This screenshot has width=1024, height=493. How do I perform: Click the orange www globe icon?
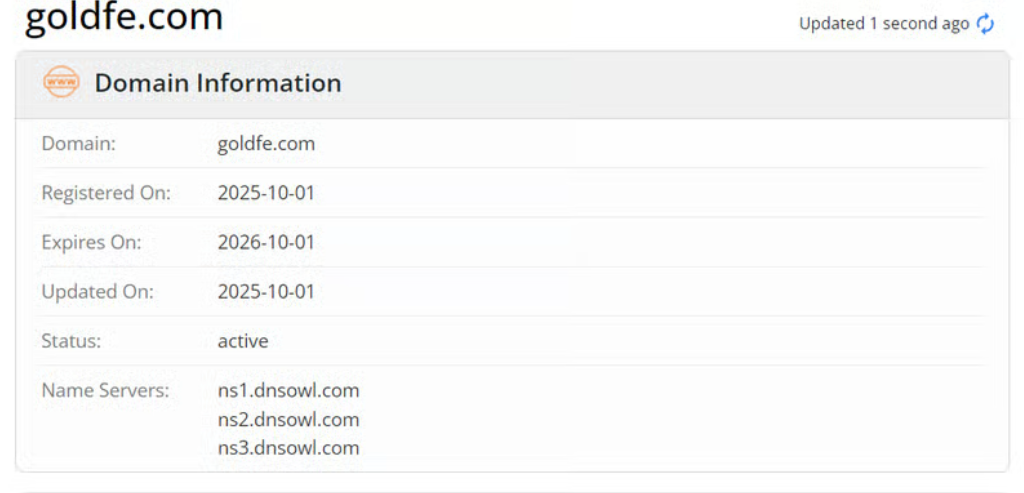point(61,83)
